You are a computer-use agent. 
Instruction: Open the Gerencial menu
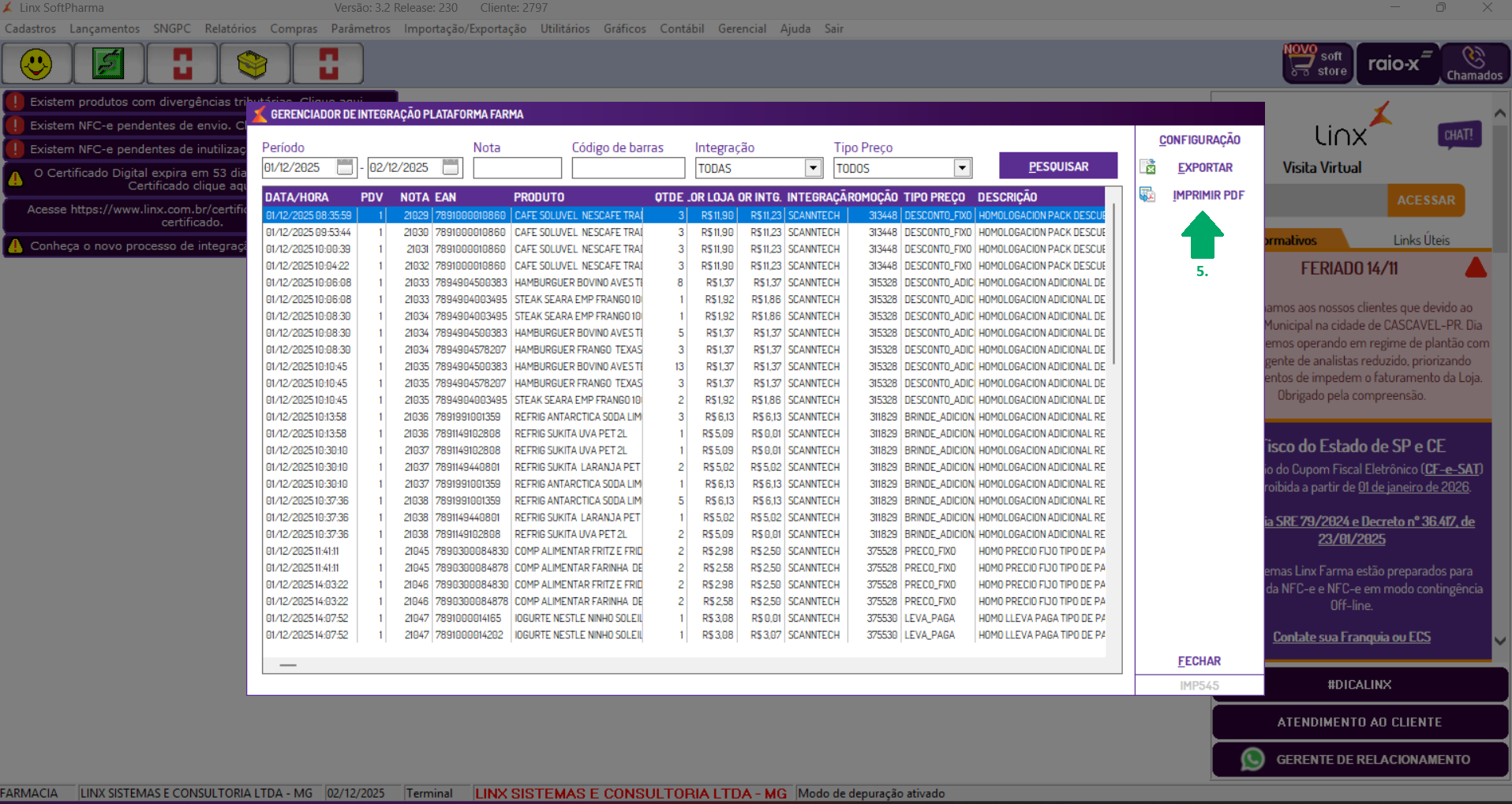(x=742, y=29)
